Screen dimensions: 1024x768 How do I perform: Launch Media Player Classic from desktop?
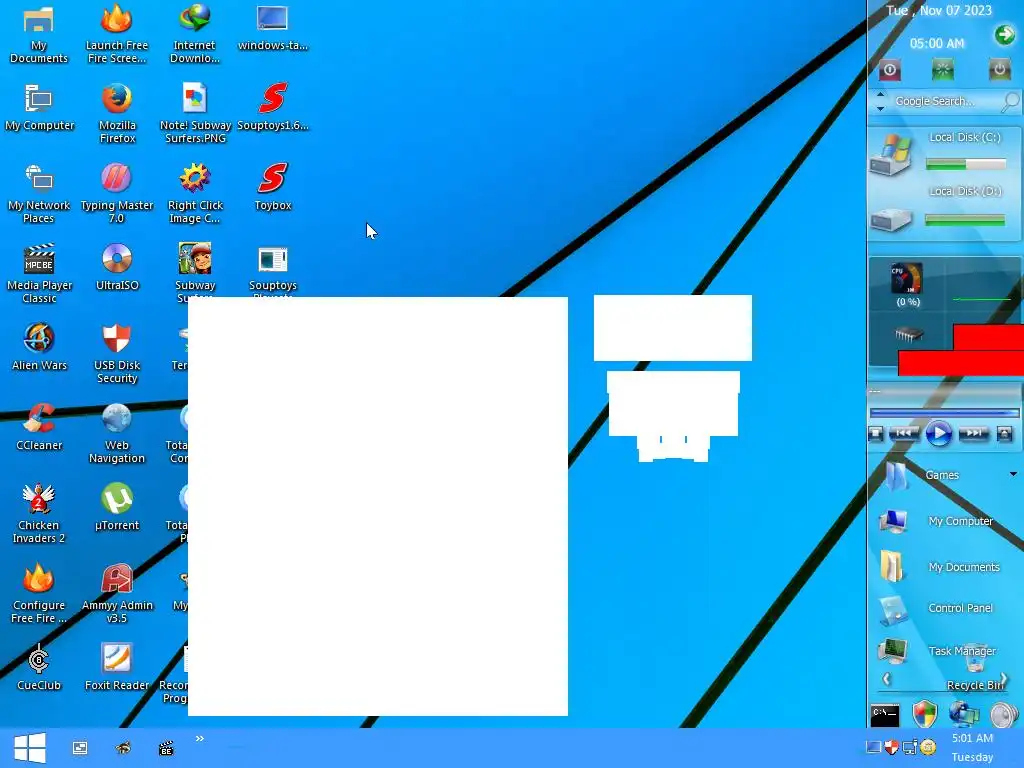point(39,274)
